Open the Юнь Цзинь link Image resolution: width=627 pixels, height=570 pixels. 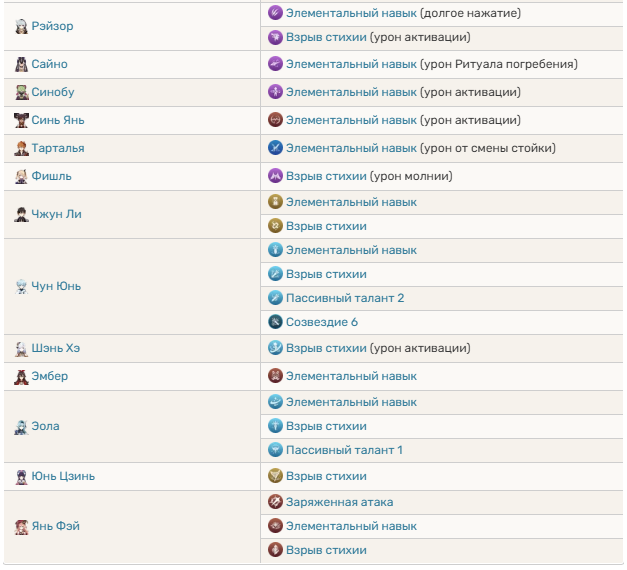tap(63, 476)
